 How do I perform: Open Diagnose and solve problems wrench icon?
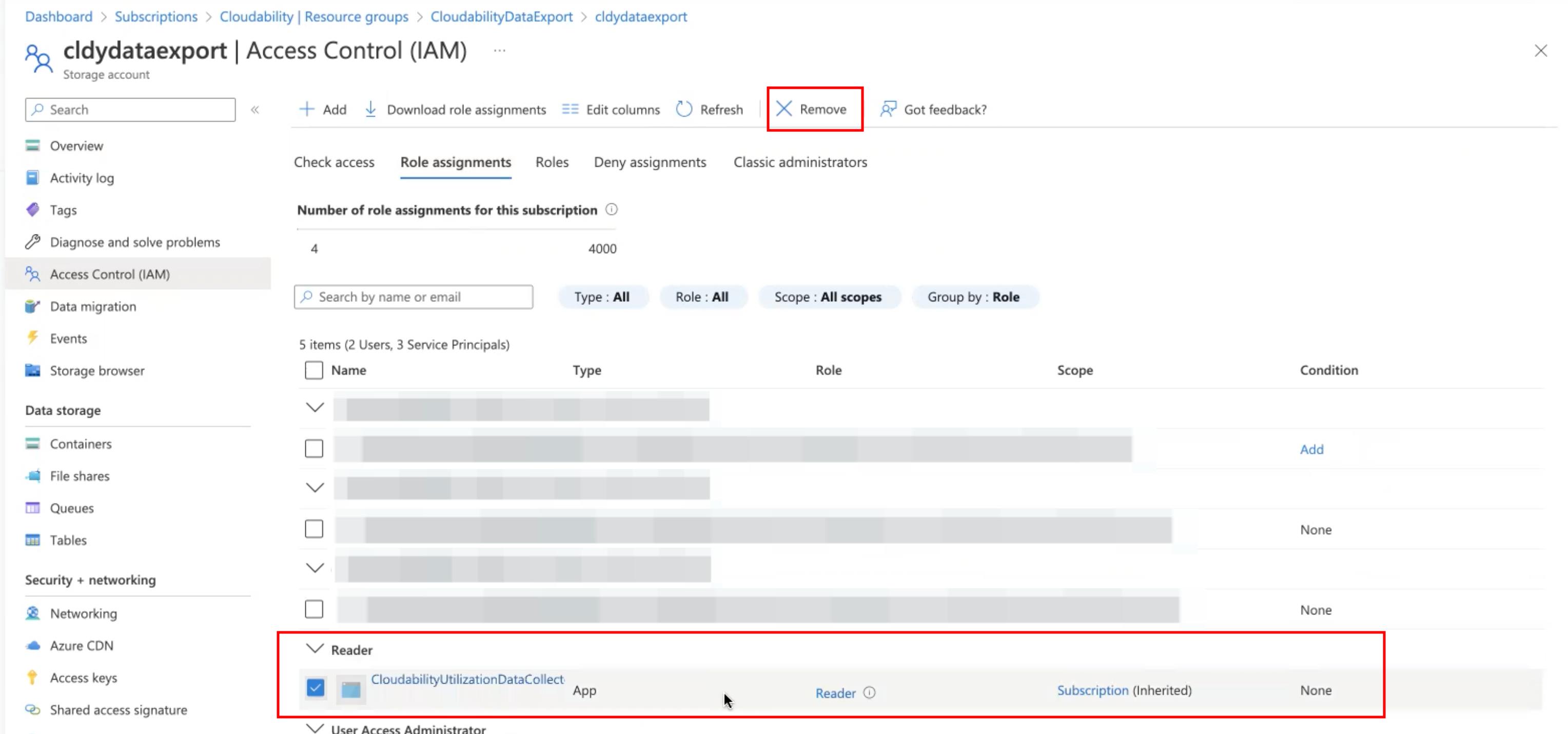33,242
